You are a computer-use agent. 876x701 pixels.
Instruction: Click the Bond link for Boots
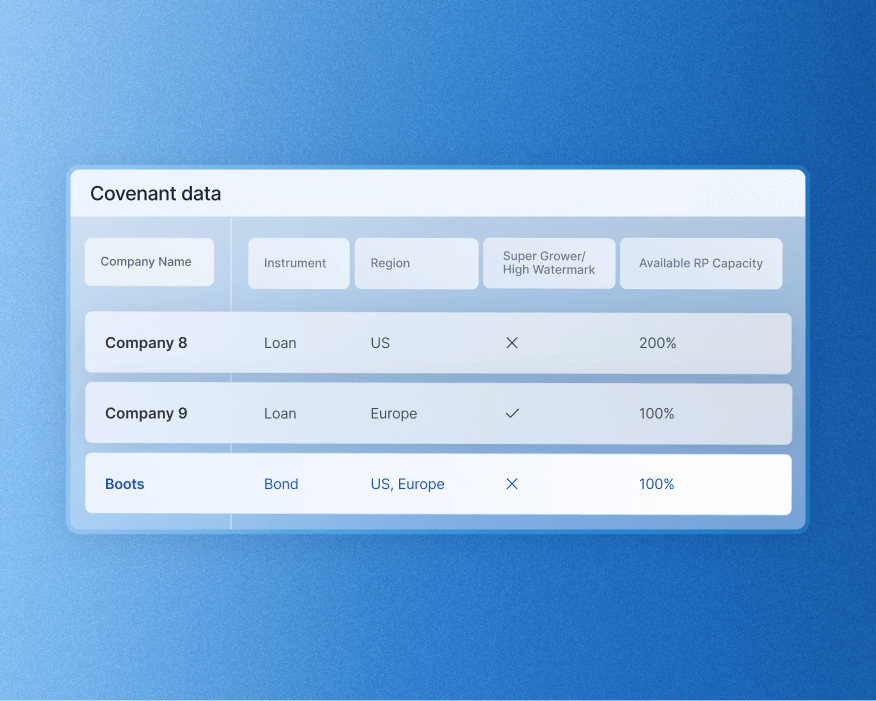click(x=280, y=484)
